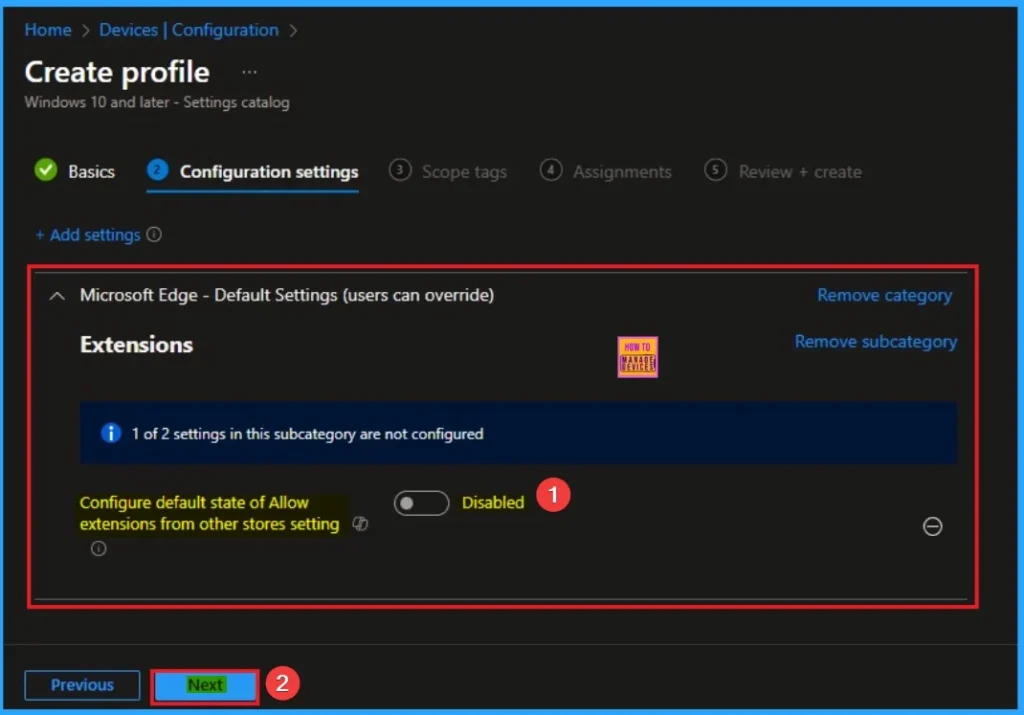Collapse the Microsoft Edge Default Settings category
This screenshot has height=715, width=1024.
tap(57, 295)
